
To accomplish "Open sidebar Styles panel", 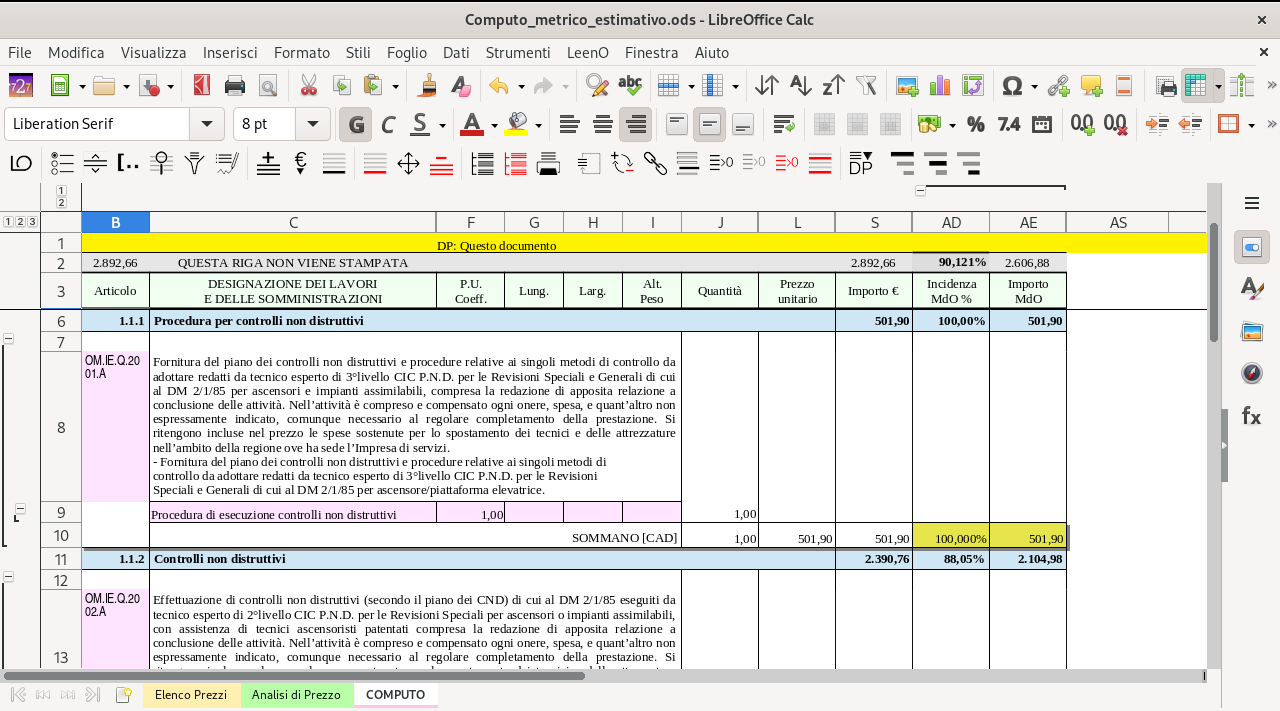I will pos(1252,288).
